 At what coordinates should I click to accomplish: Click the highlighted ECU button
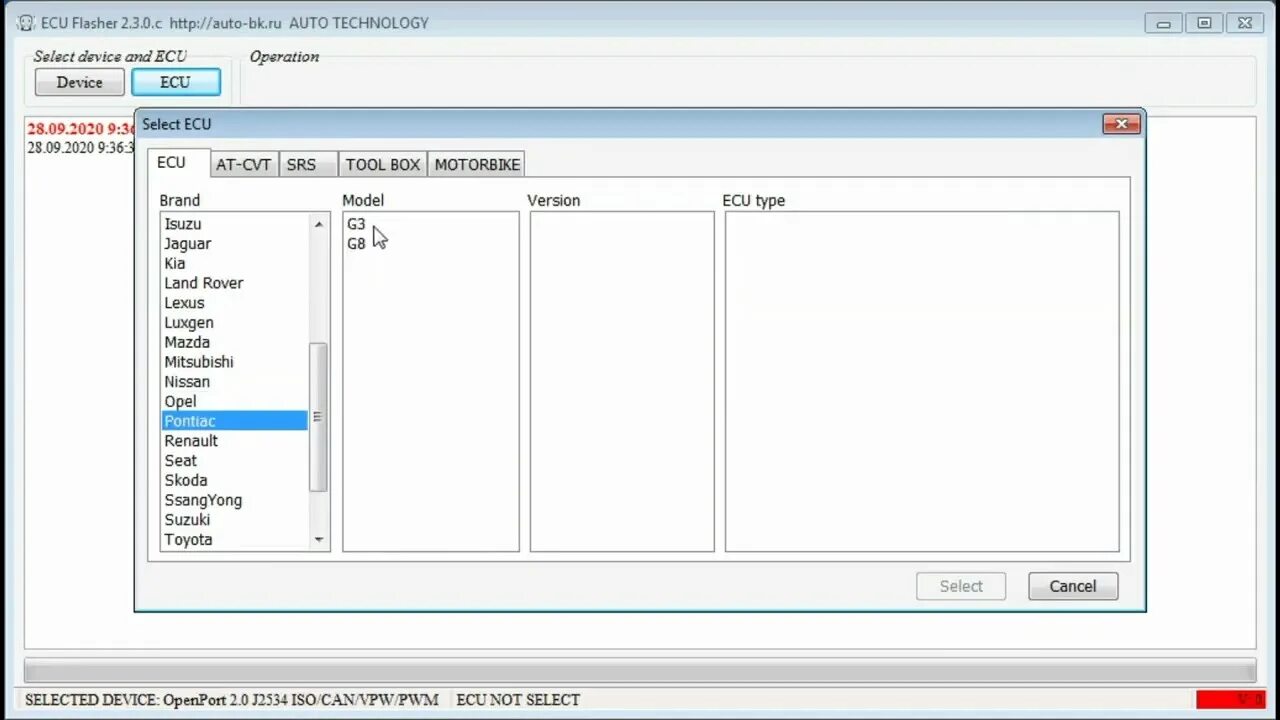[176, 82]
